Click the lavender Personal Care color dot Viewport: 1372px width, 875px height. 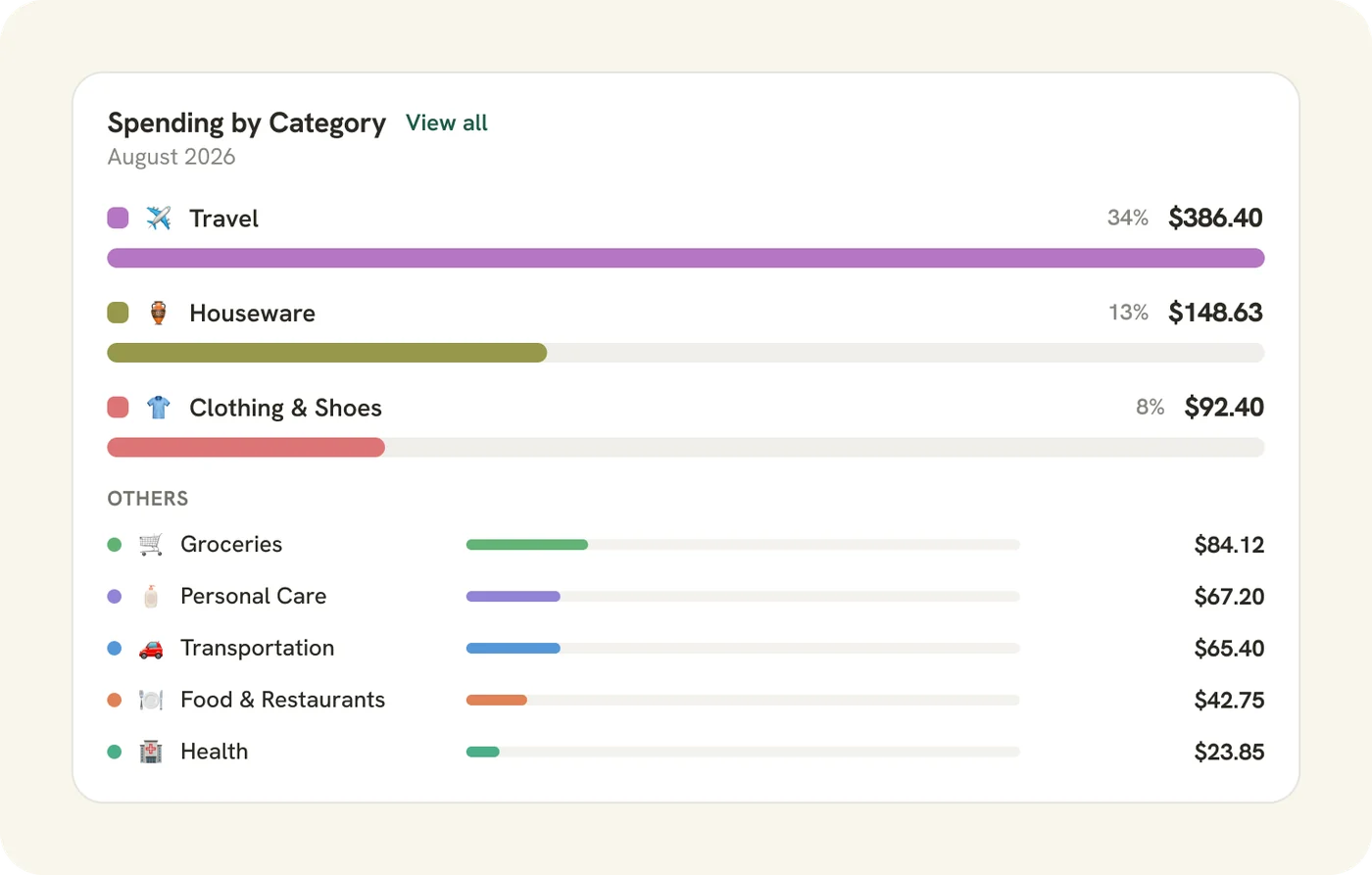pyautogui.click(x=115, y=596)
